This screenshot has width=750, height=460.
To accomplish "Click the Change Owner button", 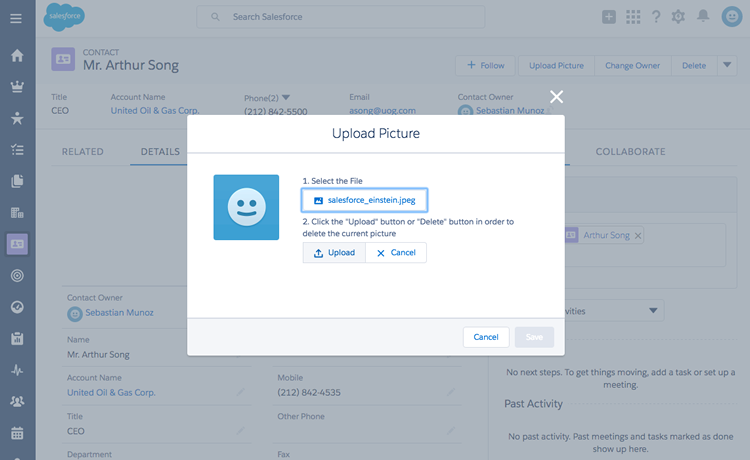I will pyautogui.click(x=632, y=66).
